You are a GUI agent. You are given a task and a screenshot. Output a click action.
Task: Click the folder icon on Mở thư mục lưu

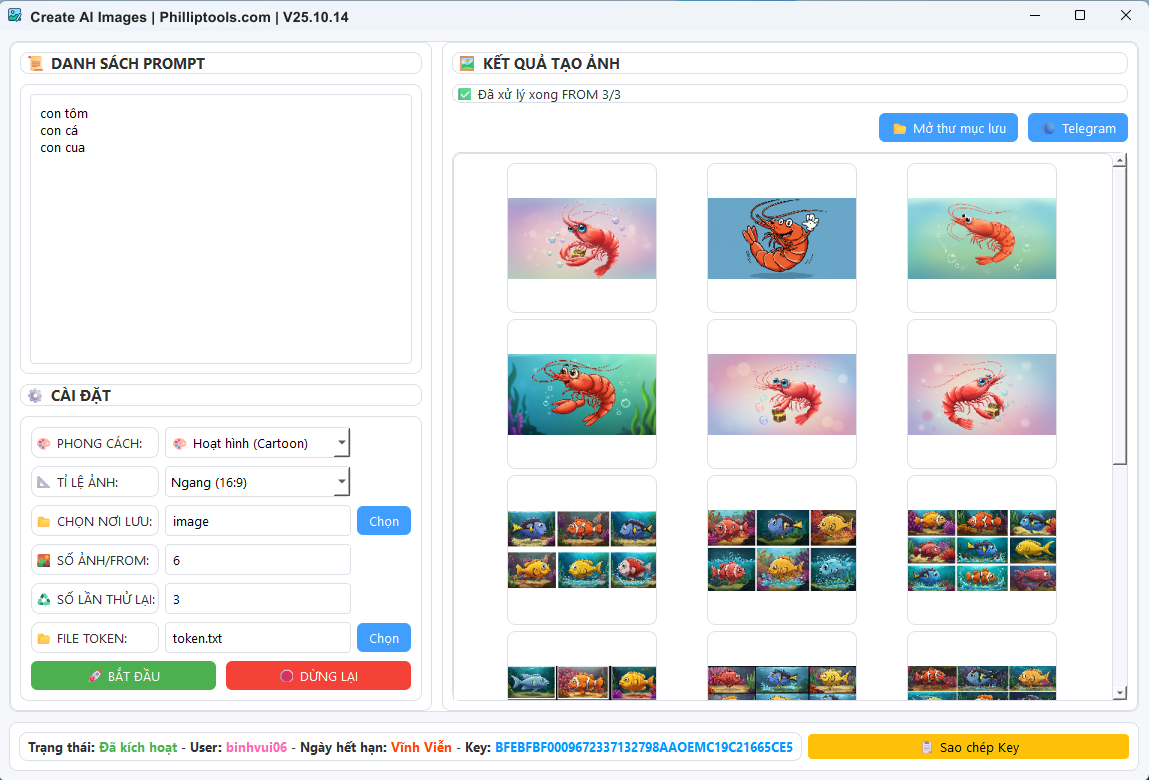click(897, 127)
